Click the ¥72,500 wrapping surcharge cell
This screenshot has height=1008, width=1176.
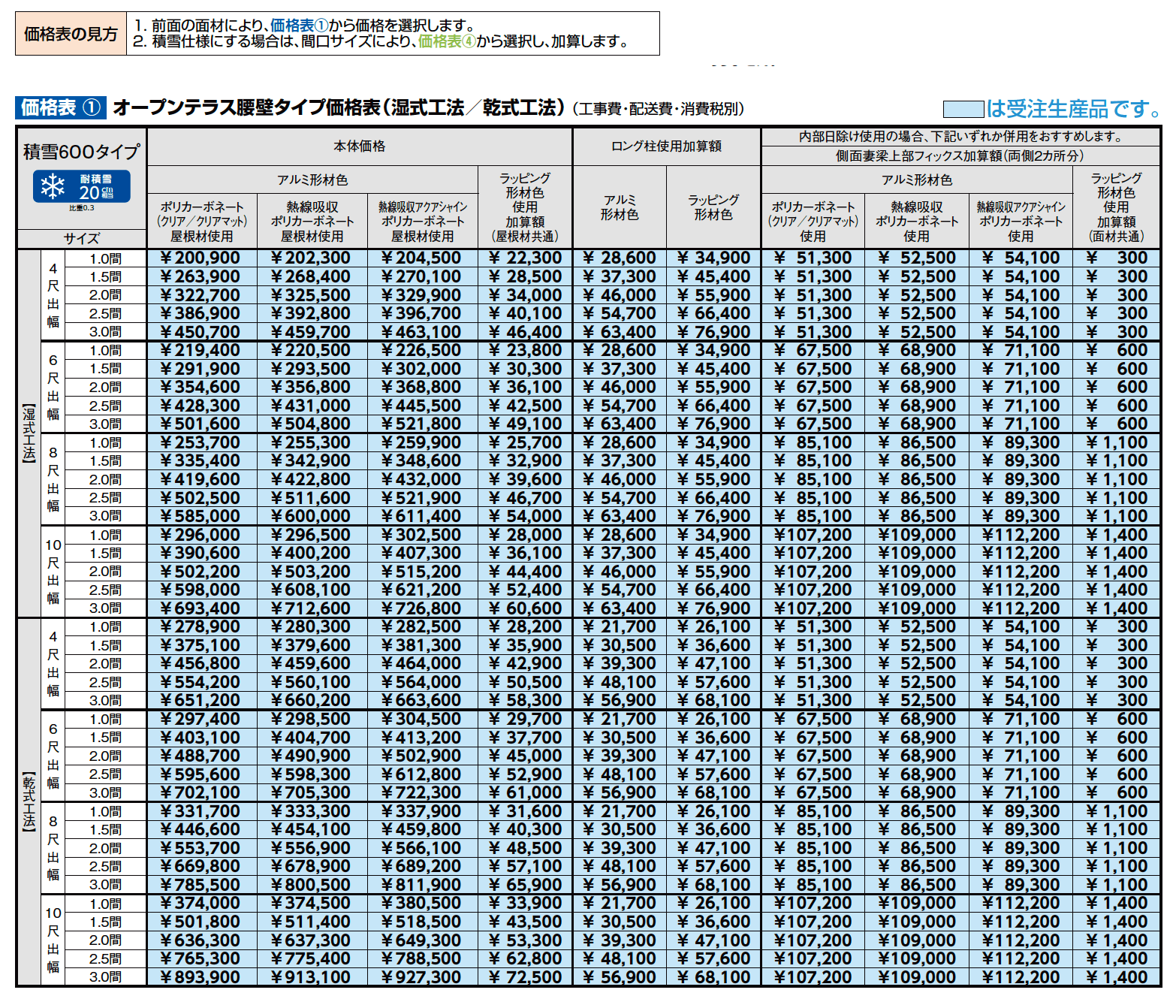(x=525, y=977)
